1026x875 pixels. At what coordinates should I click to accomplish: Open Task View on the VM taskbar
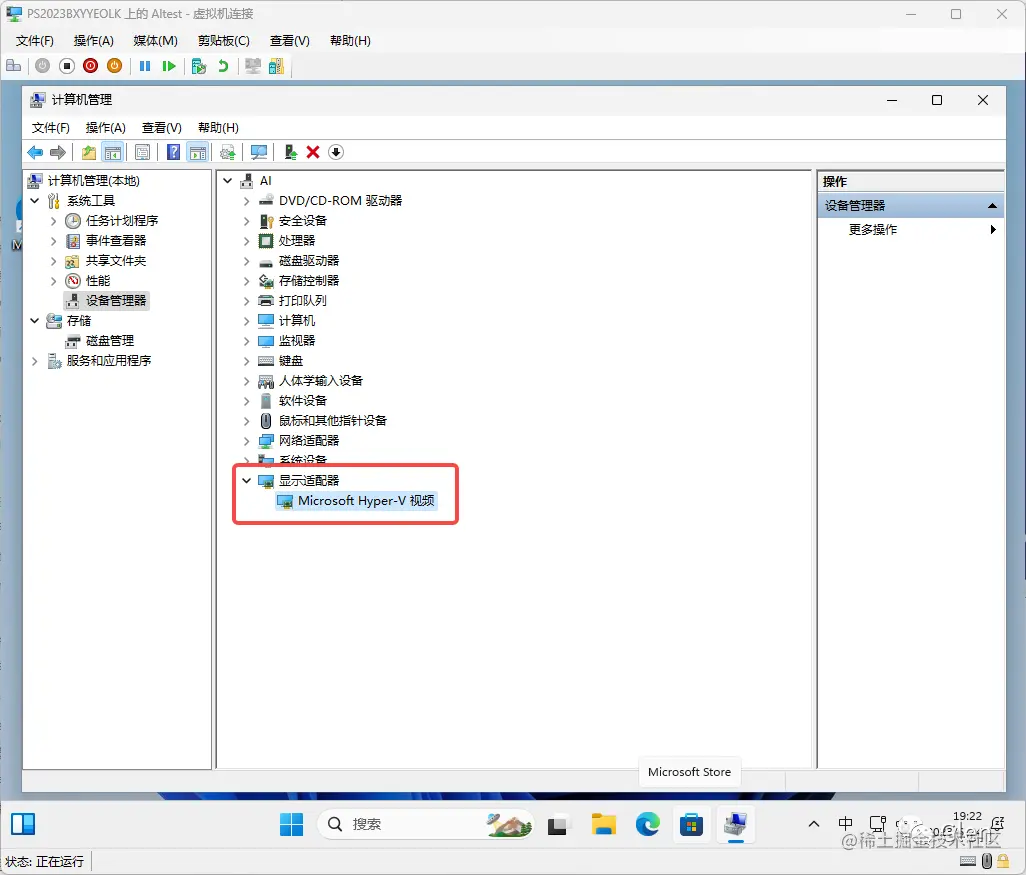[557, 825]
